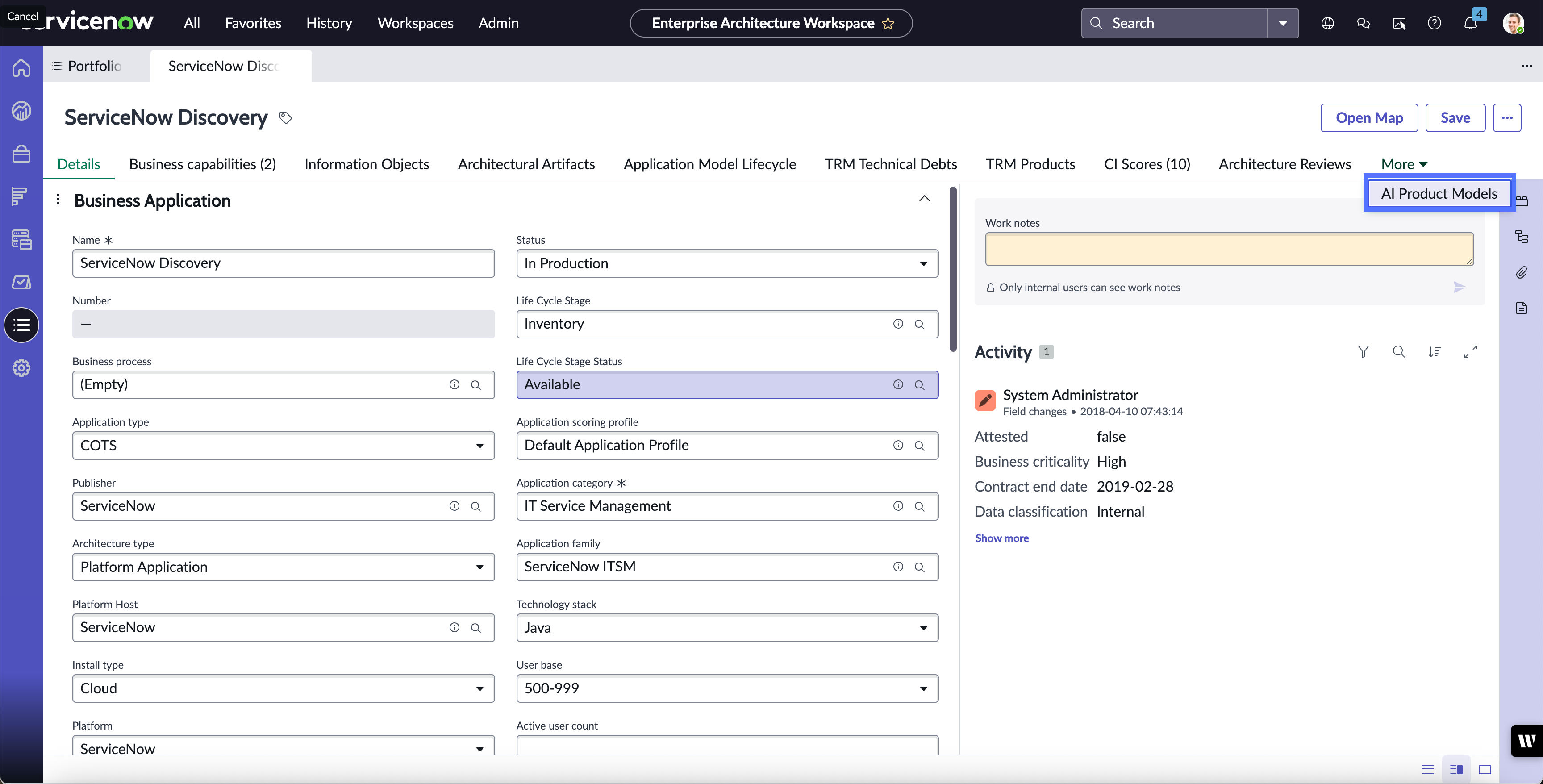1543x784 pixels.
Task: Open the Status dropdown In Production
Action: (x=727, y=263)
